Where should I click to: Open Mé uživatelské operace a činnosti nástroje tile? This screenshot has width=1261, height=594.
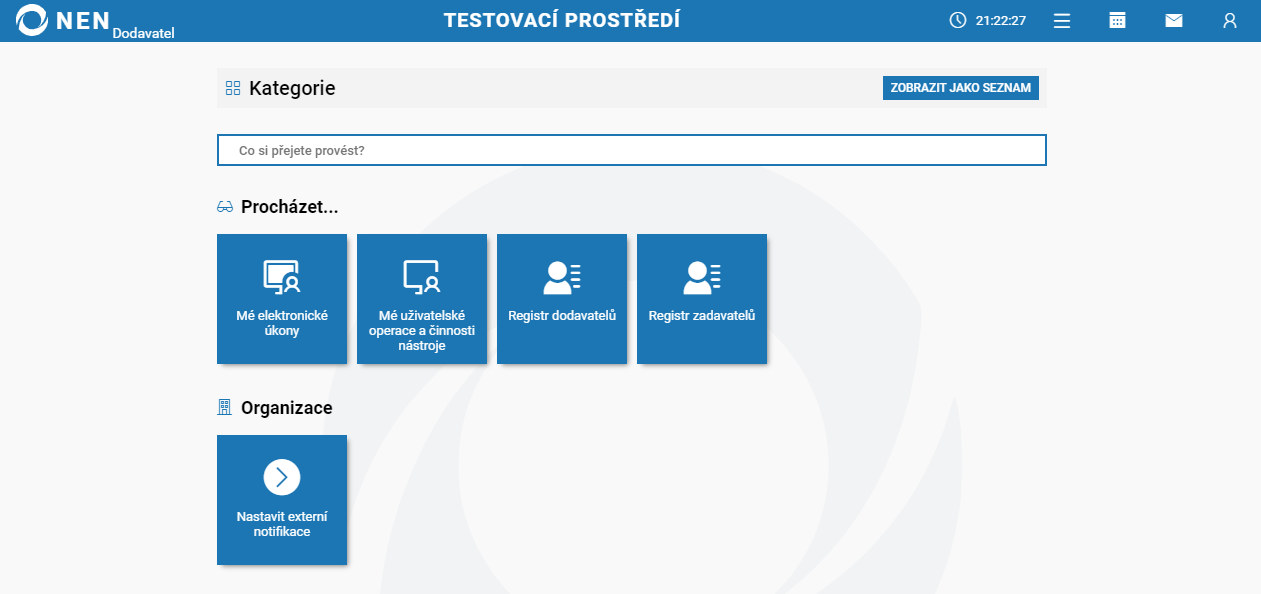coord(422,299)
